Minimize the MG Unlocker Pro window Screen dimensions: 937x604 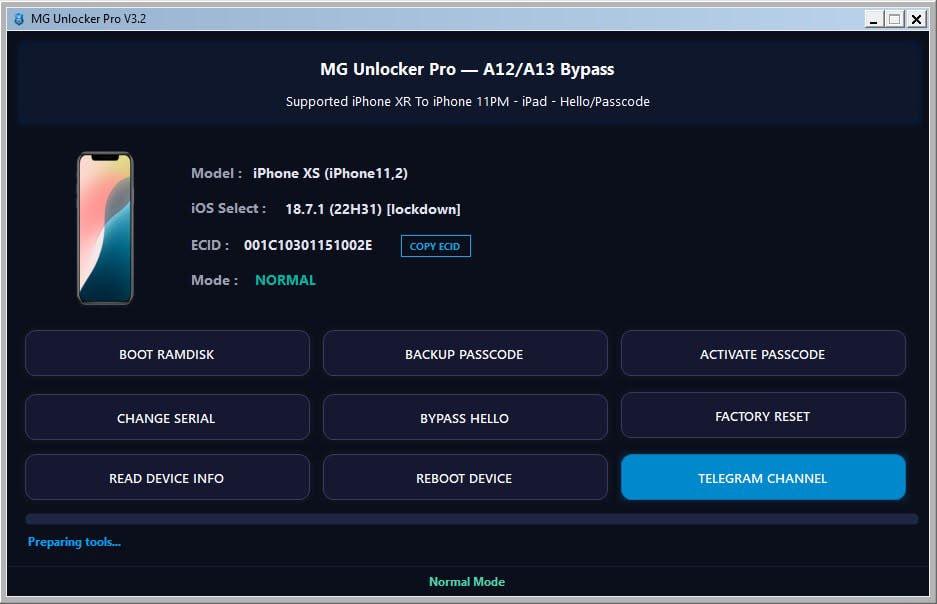pos(873,19)
